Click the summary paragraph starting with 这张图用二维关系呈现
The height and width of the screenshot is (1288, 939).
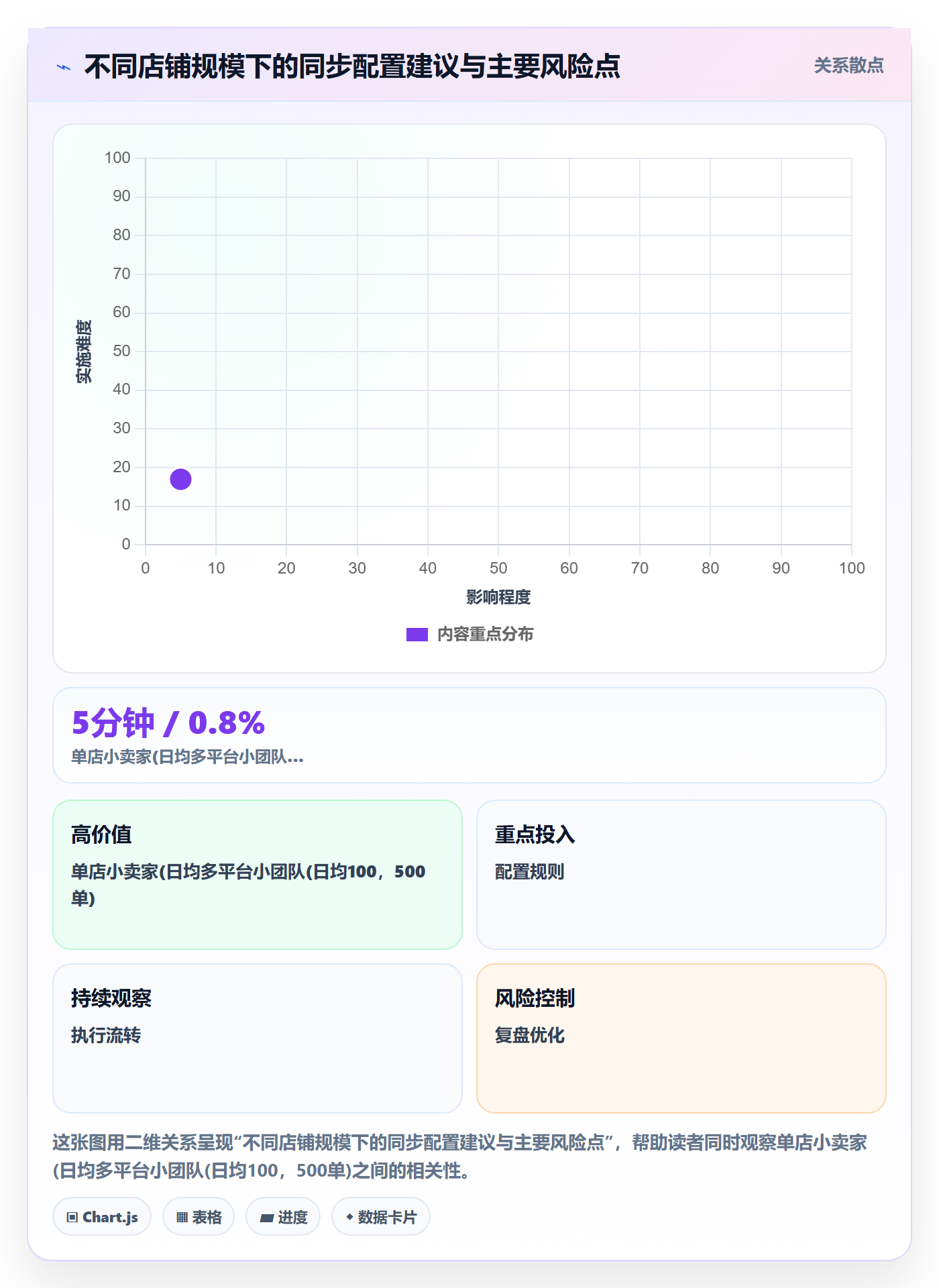click(x=460, y=1157)
